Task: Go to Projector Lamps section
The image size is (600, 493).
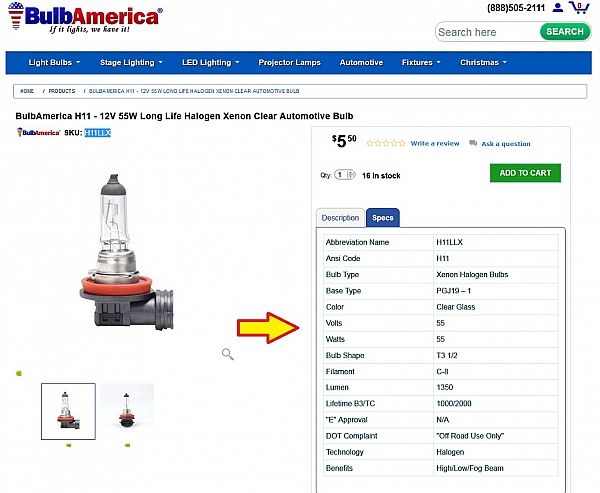Action: [x=289, y=62]
